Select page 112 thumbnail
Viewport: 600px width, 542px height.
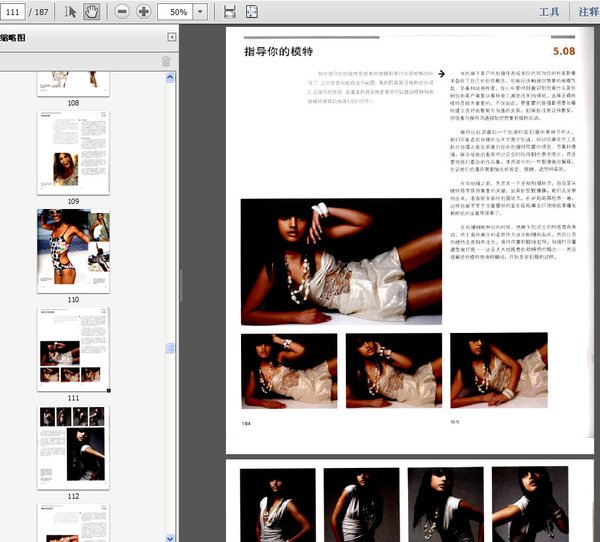pos(73,447)
